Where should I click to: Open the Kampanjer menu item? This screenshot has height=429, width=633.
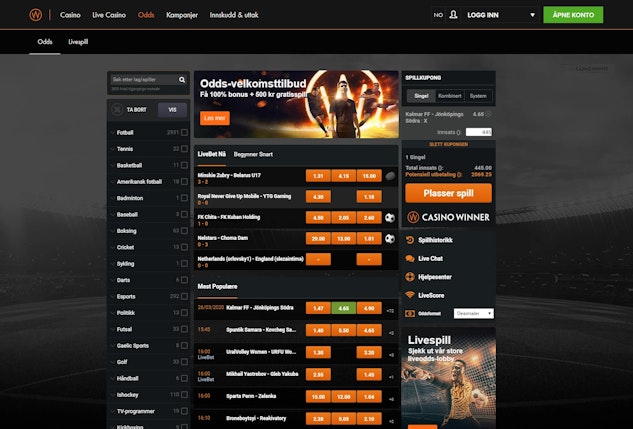click(x=182, y=15)
